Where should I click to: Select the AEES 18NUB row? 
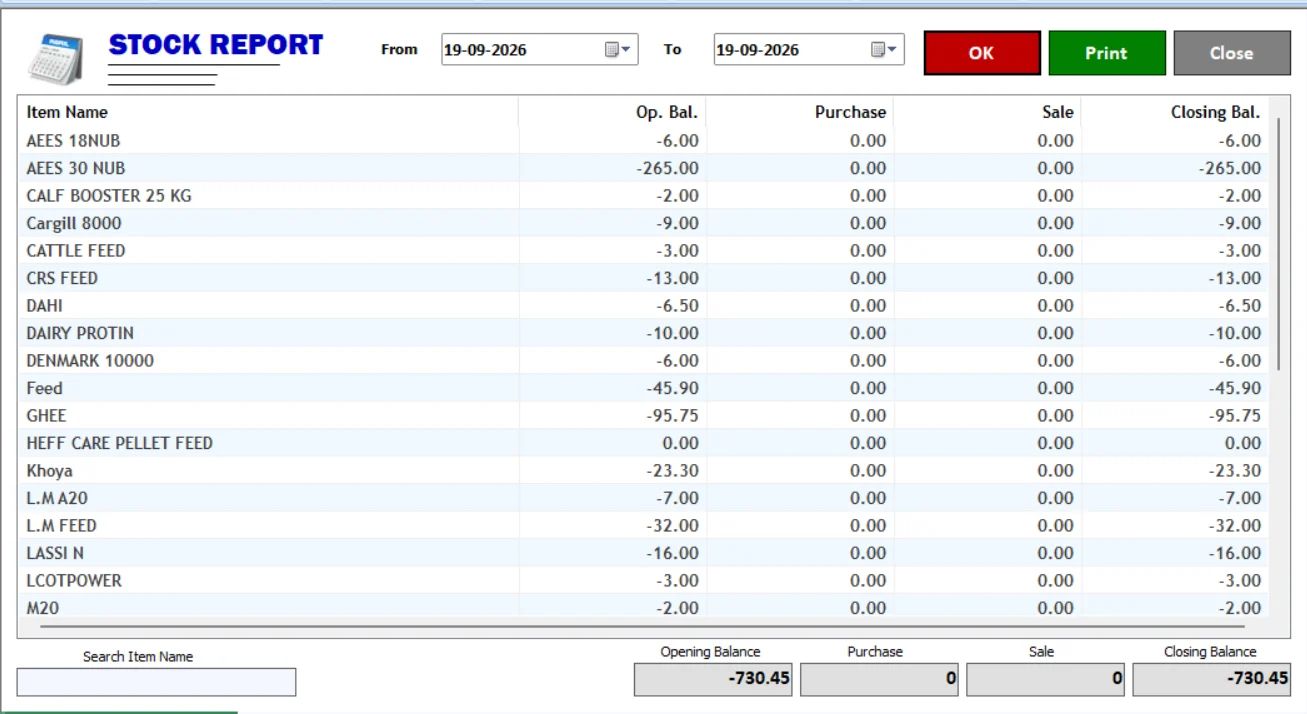tap(643, 141)
